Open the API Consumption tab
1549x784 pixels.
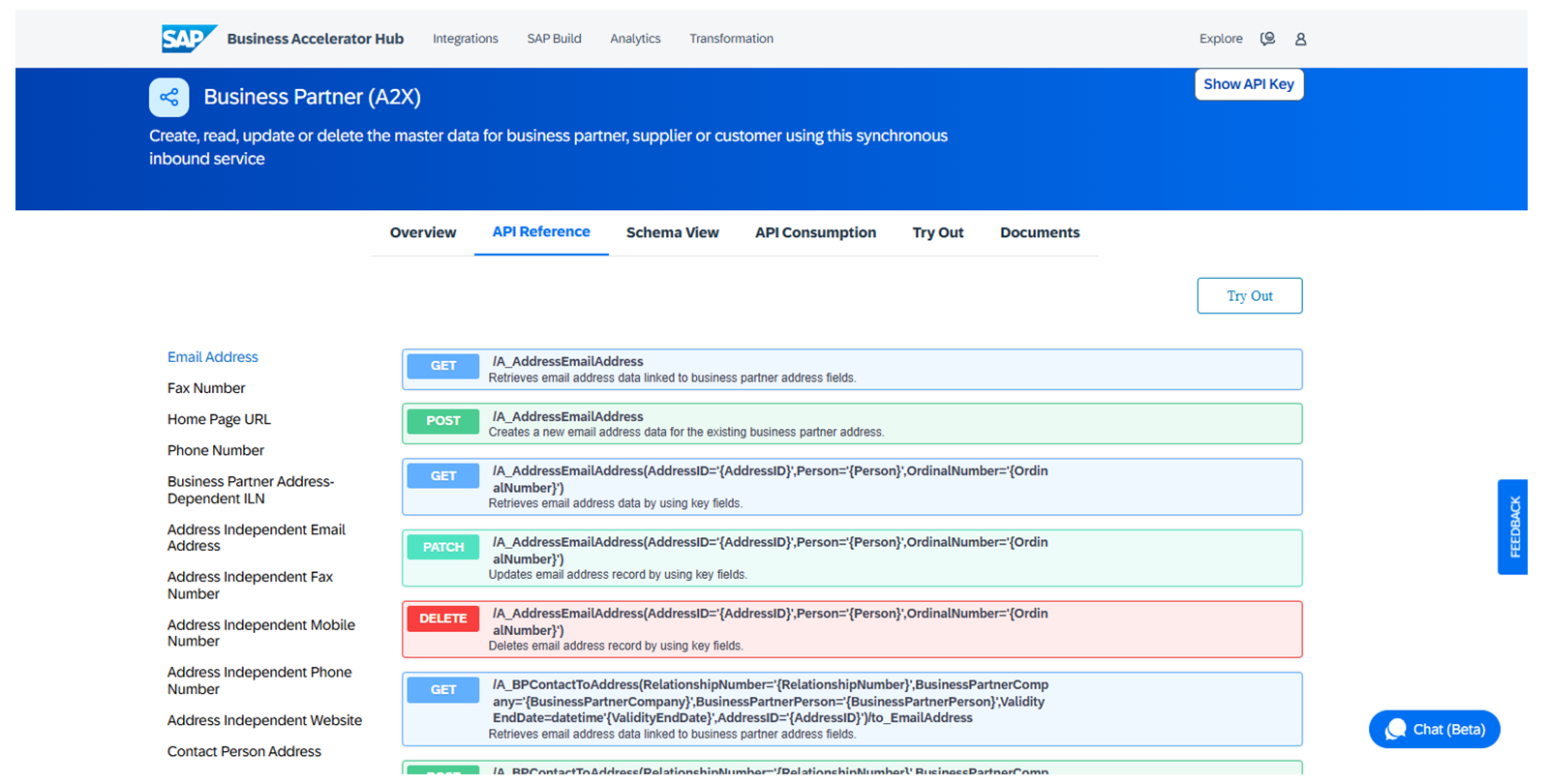[816, 232]
